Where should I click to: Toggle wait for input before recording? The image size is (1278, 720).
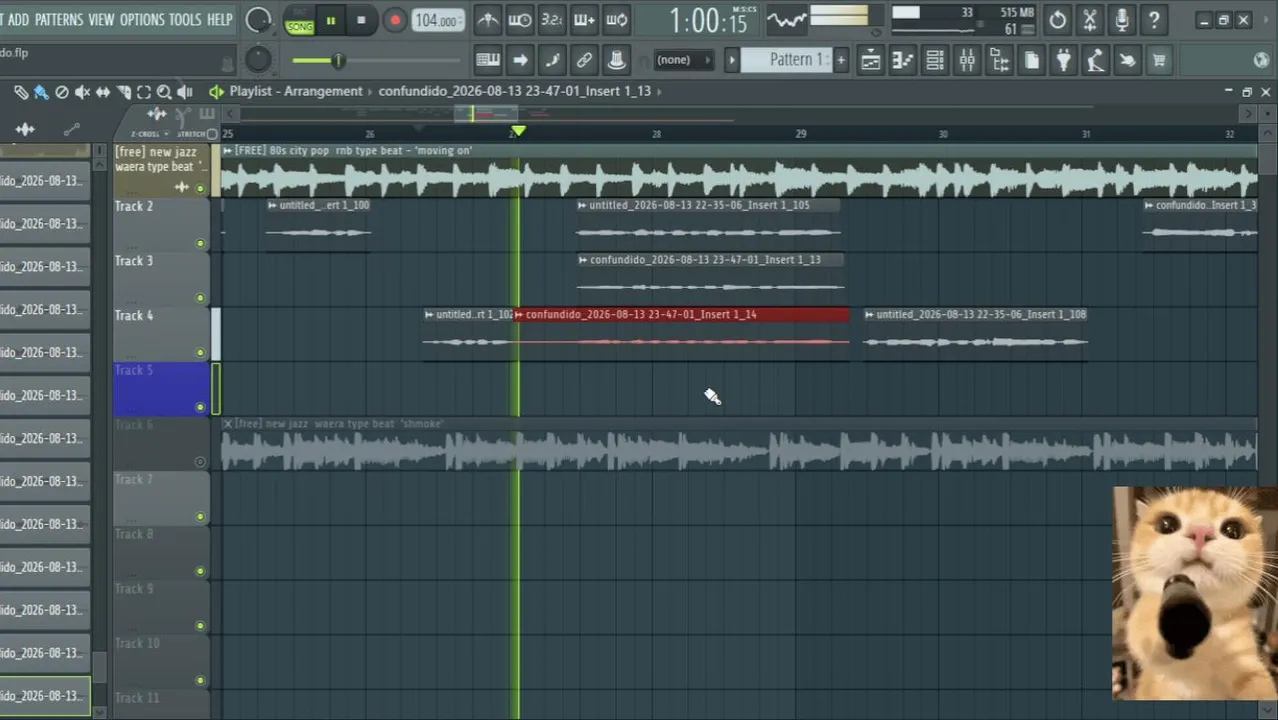coord(519,20)
